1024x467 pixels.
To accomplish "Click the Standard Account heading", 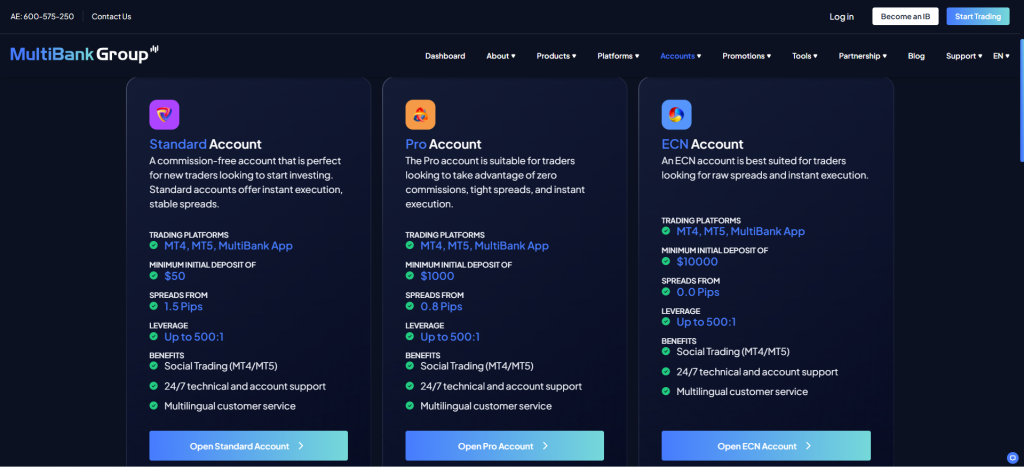I will (205, 144).
